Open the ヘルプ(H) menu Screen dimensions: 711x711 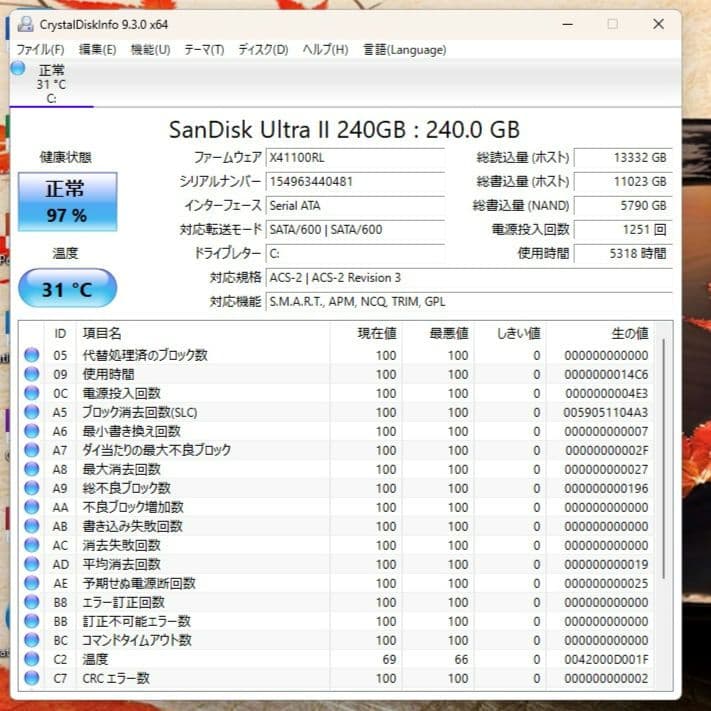point(326,49)
